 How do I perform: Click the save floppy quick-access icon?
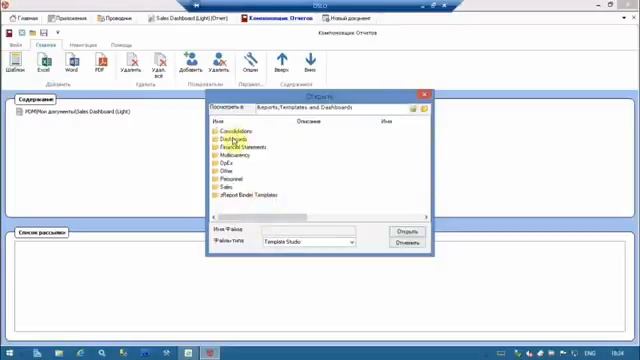pyautogui.click(x=44, y=33)
